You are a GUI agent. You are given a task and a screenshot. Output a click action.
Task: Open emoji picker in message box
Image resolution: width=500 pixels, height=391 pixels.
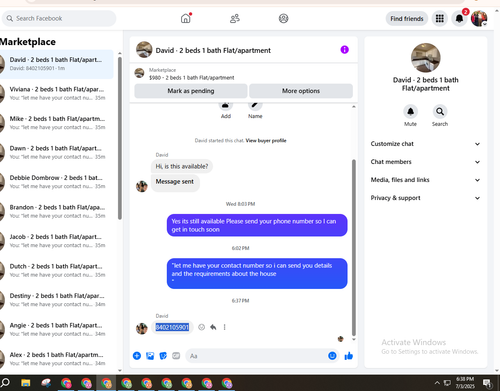tap(332, 356)
